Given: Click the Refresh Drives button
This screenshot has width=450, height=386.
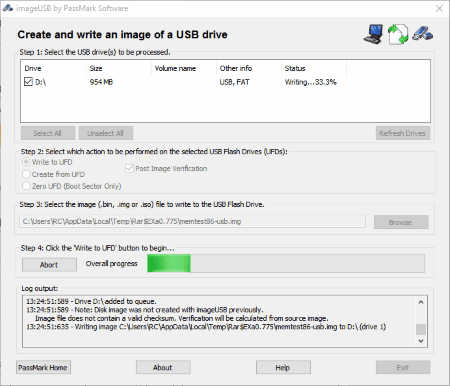Looking at the screenshot, I should [x=403, y=133].
